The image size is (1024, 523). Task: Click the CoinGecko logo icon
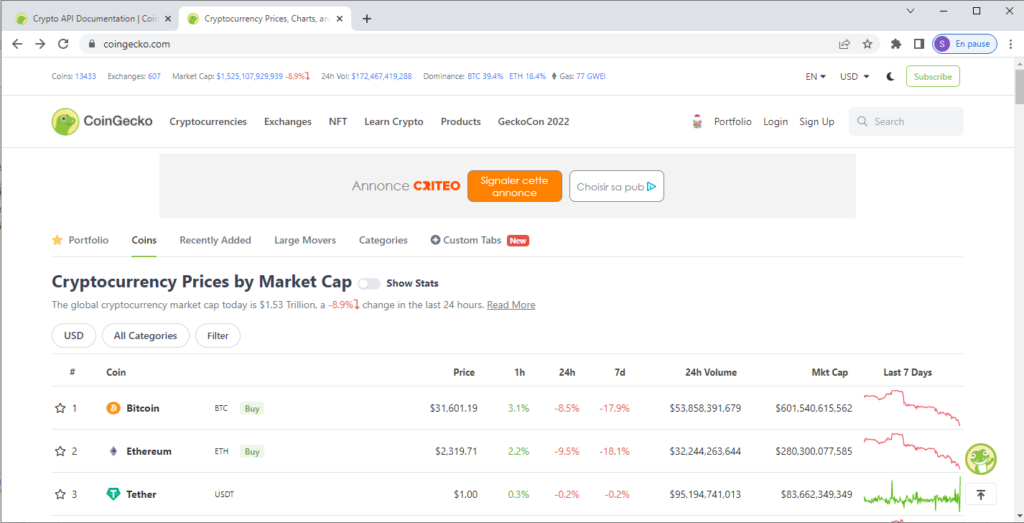pos(65,121)
